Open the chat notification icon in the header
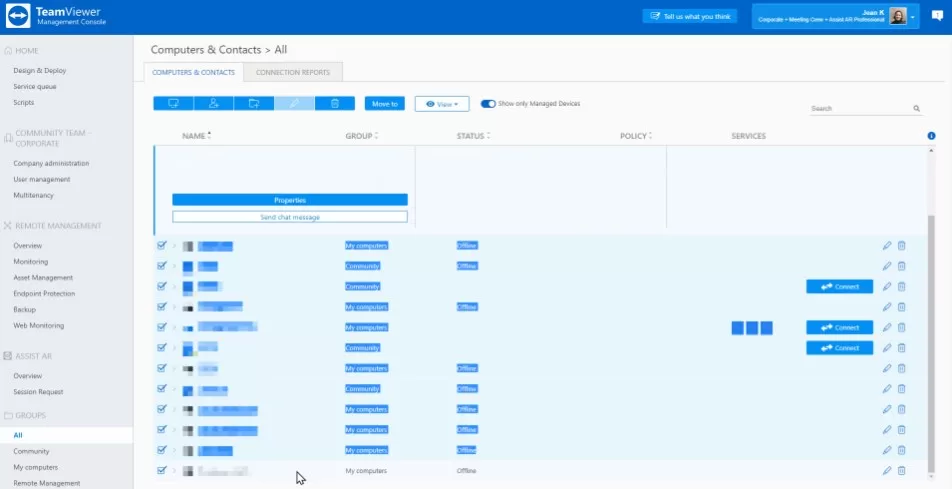The image size is (952, 489). tap(937, 16)
